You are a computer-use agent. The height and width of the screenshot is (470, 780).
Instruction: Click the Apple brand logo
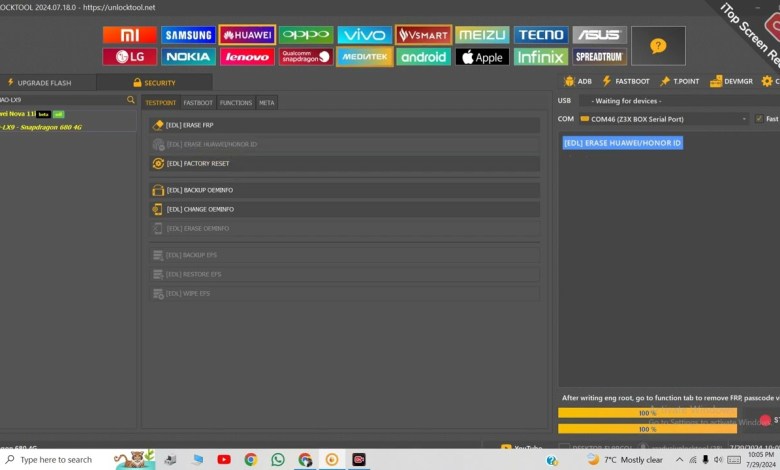tap(481, 57)
